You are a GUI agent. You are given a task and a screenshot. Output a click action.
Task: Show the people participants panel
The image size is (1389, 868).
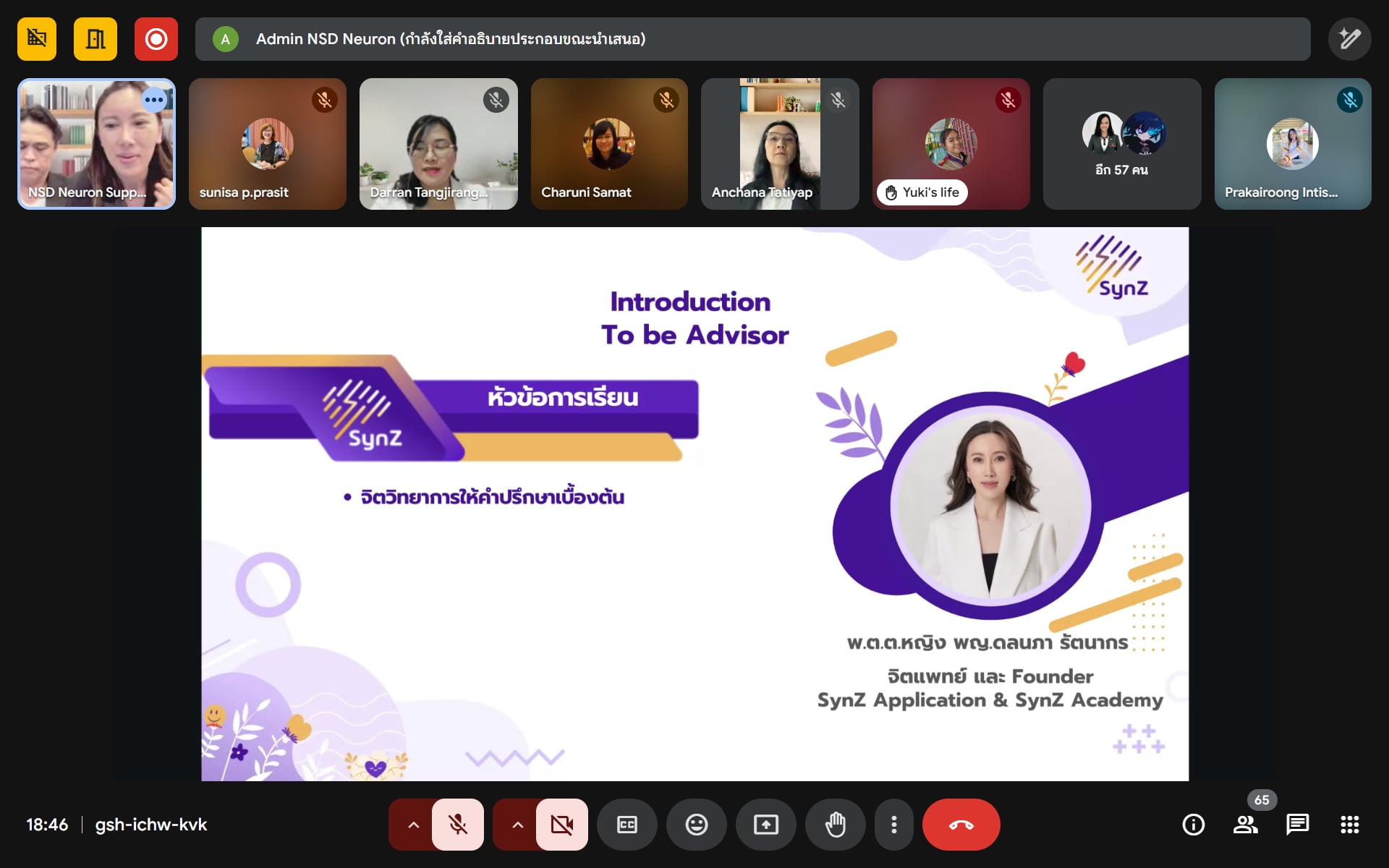pos(1246,825)
